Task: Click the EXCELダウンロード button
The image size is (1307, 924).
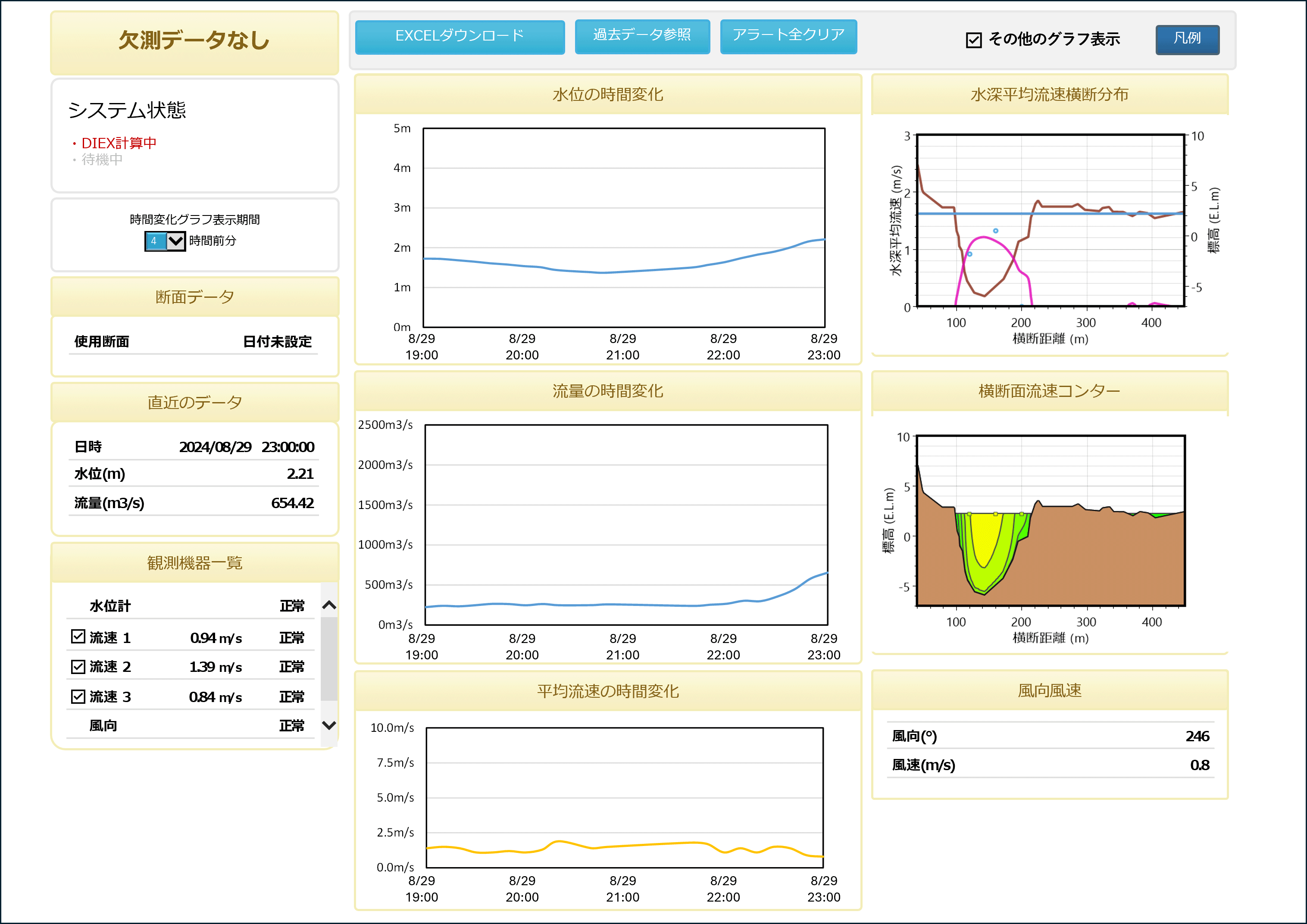Action: 460,36
